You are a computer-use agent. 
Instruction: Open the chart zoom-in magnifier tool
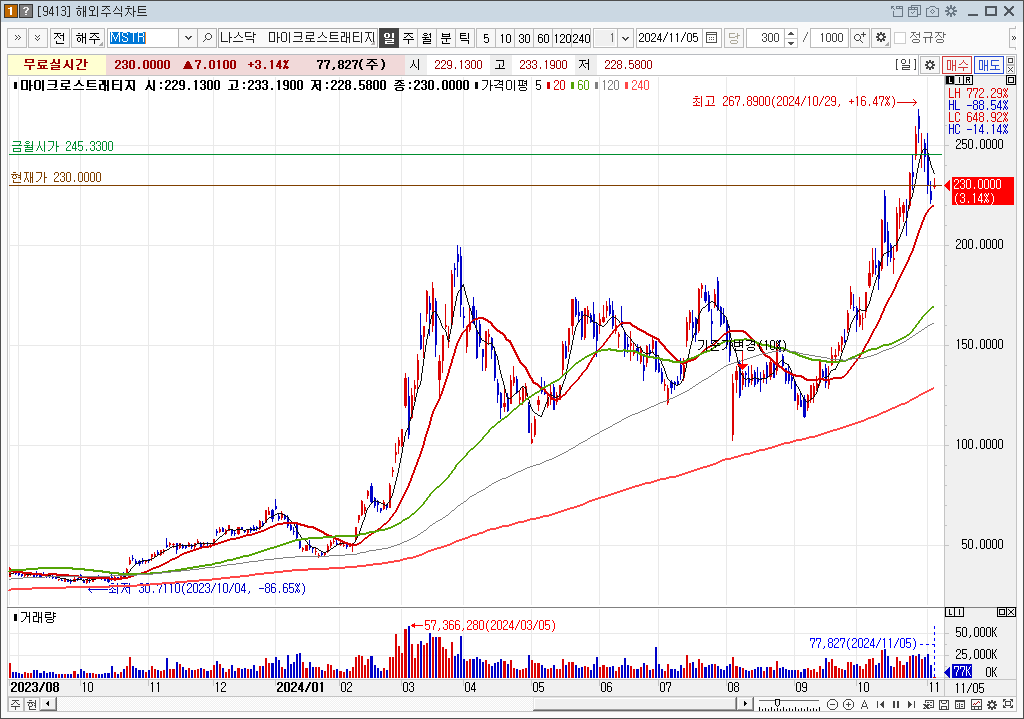click(859, 38)
